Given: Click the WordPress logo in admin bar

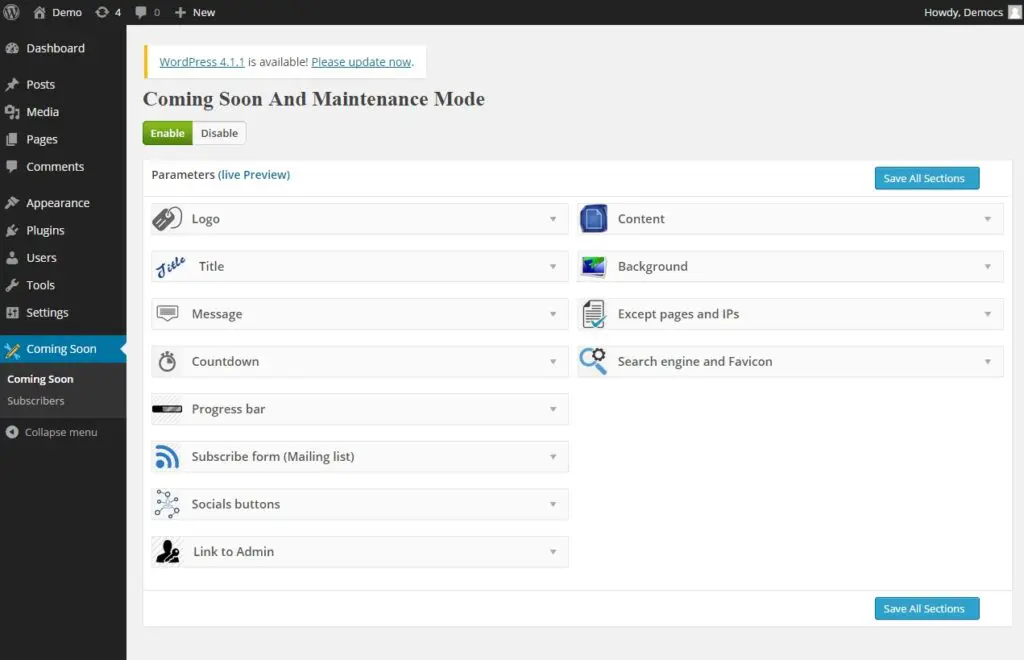Looking at the screenshot, I should pyautogui.click(x=12, y=12).
